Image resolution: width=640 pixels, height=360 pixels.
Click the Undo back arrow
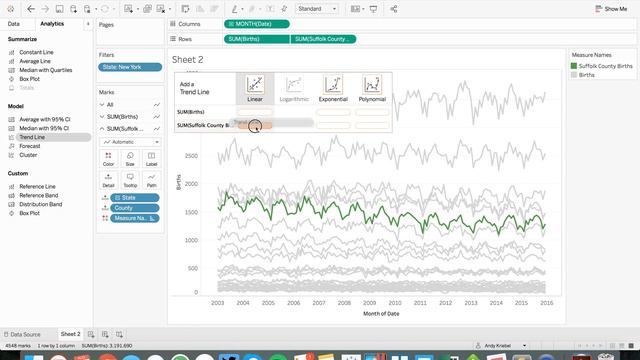[31, 9]
